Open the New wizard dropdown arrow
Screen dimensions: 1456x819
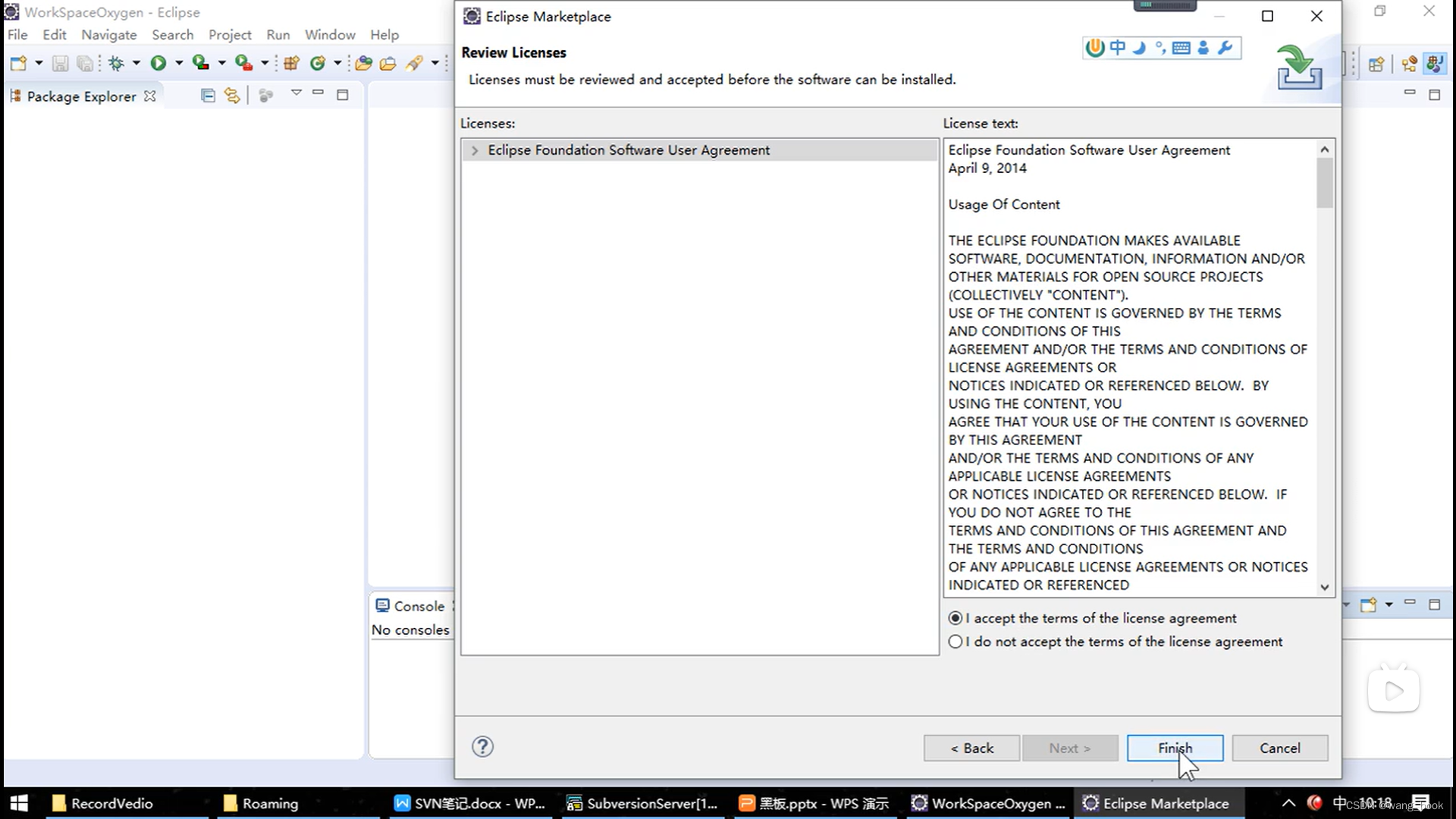(x=39, y=64)
